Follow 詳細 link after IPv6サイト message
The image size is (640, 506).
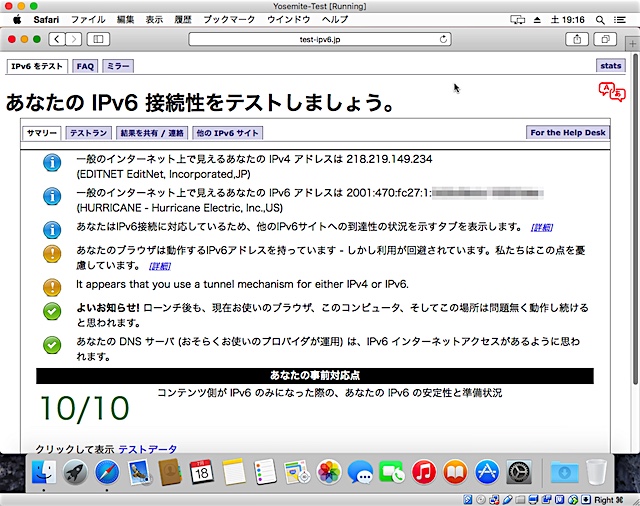pyautogui.click(x=542, y=228)
